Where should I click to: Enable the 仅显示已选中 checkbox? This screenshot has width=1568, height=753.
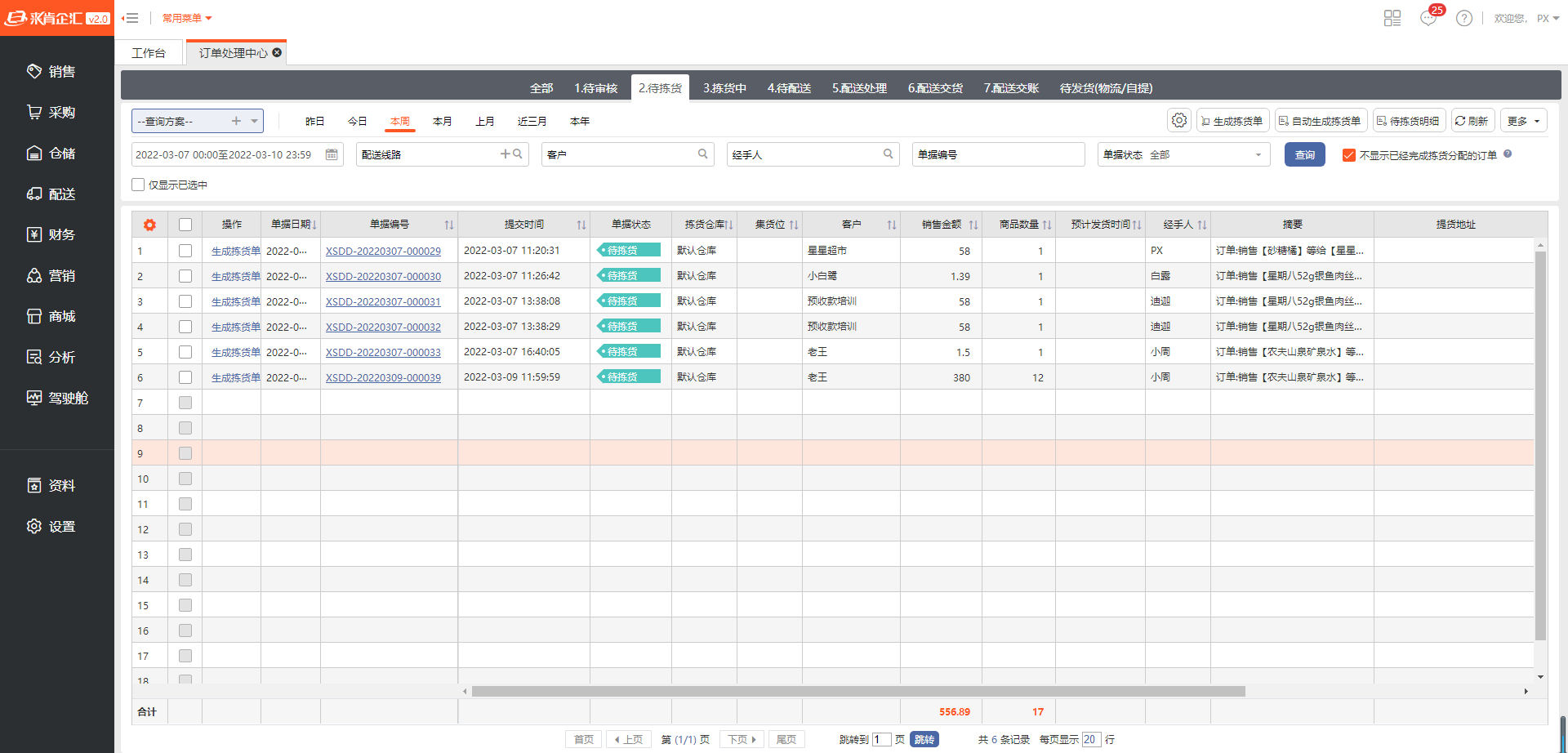point(138,185)
